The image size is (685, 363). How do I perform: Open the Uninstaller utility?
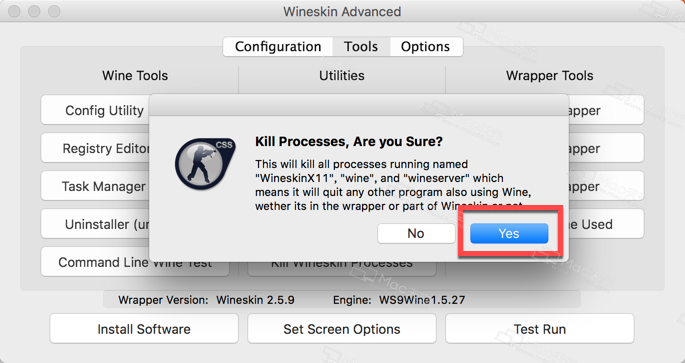tap(95, 224)
